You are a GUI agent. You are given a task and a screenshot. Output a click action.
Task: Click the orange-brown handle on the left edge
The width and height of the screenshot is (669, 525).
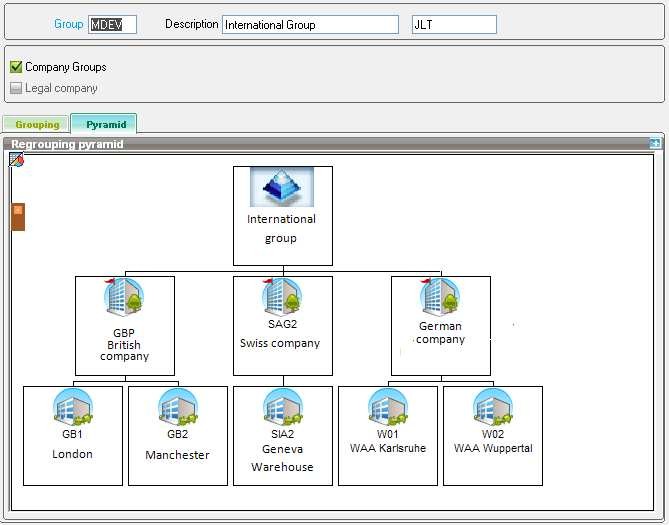coord(18,216)
